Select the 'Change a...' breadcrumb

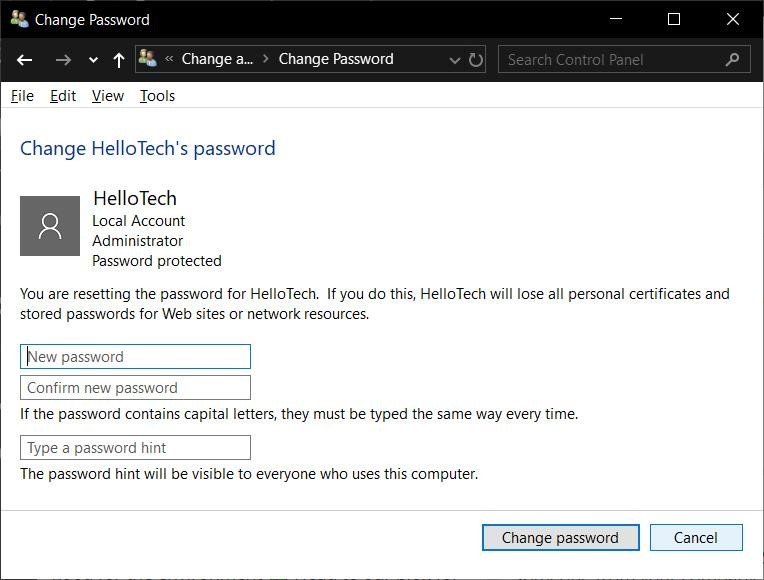tap(217, 59)
